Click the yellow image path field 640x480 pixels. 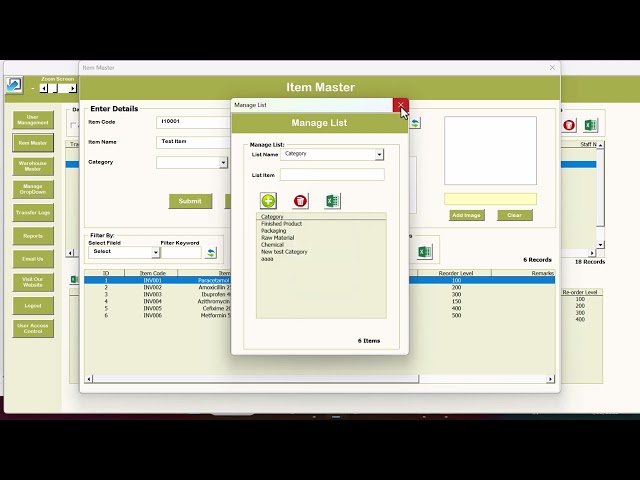pyautogui.click(x=490, y=199)
